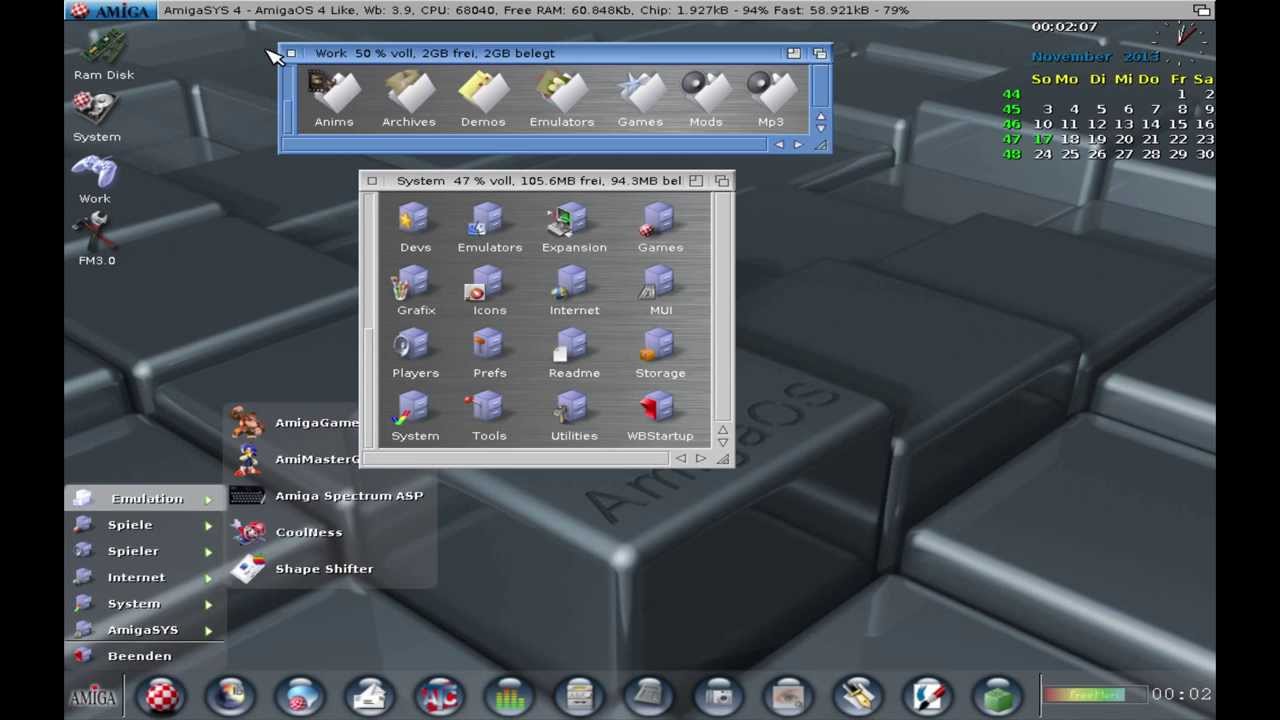Expand the Spieler submenu
The image size is (1280, 720).
point(147,551)
